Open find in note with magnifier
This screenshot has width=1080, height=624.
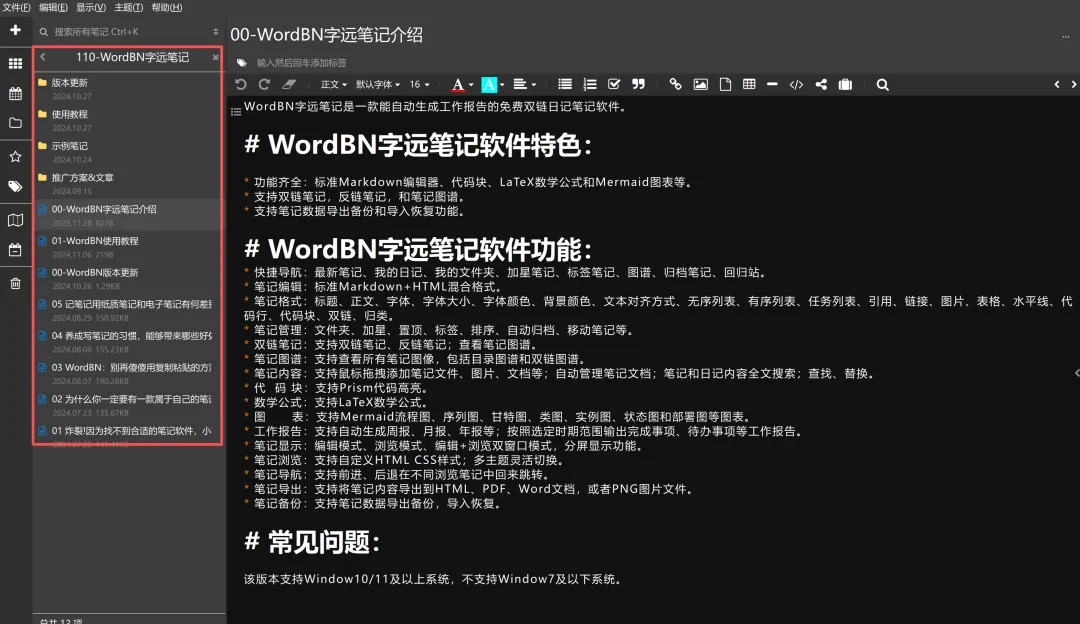click(882, 84)
